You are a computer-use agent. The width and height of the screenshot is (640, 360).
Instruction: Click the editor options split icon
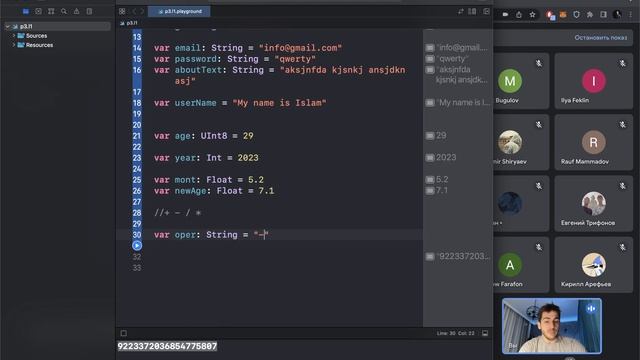click(x=472, y=11)
